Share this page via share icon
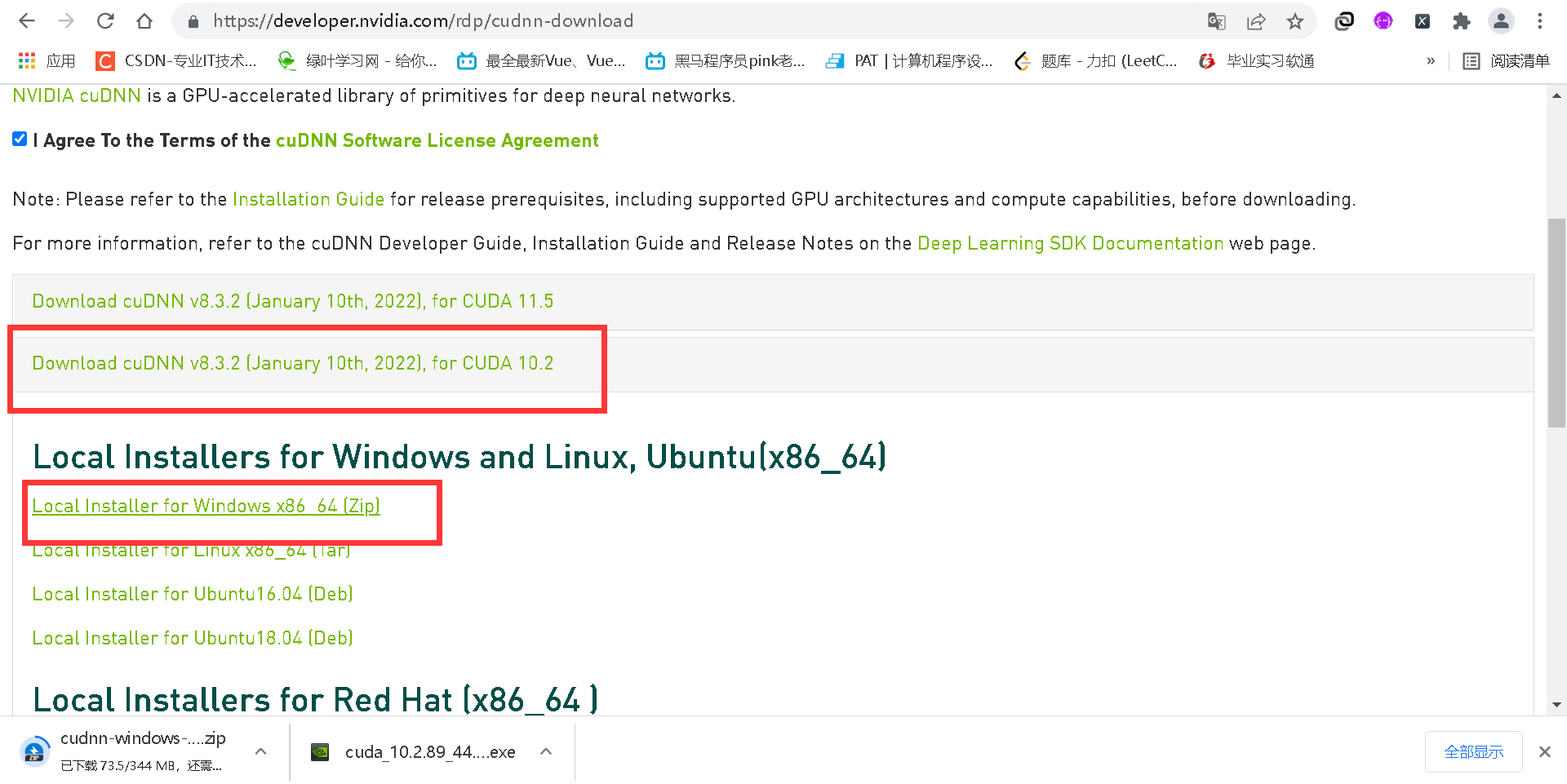The image size is (1567, 784). click(x=1256, y=21)
